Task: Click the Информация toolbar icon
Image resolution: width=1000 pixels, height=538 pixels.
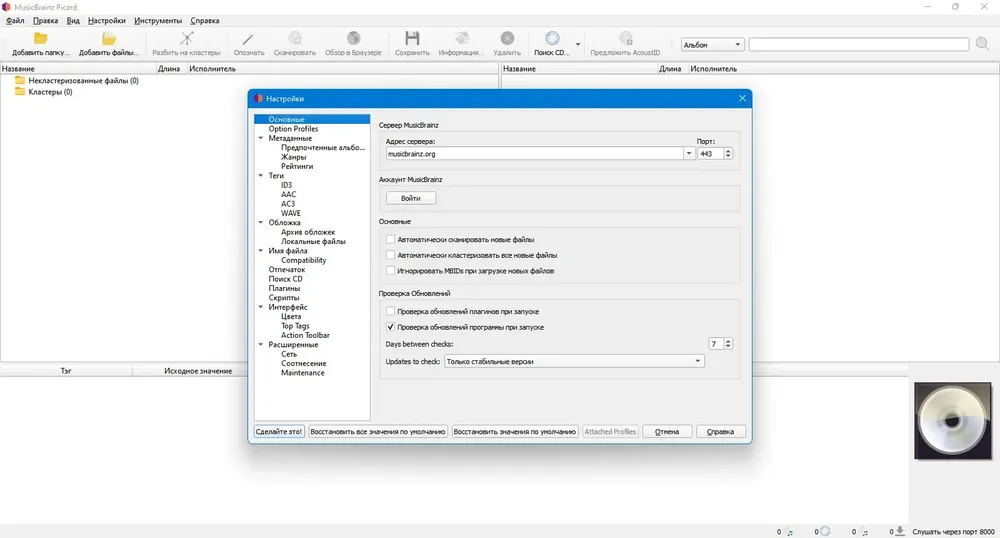Action: [x=461, y=39]
